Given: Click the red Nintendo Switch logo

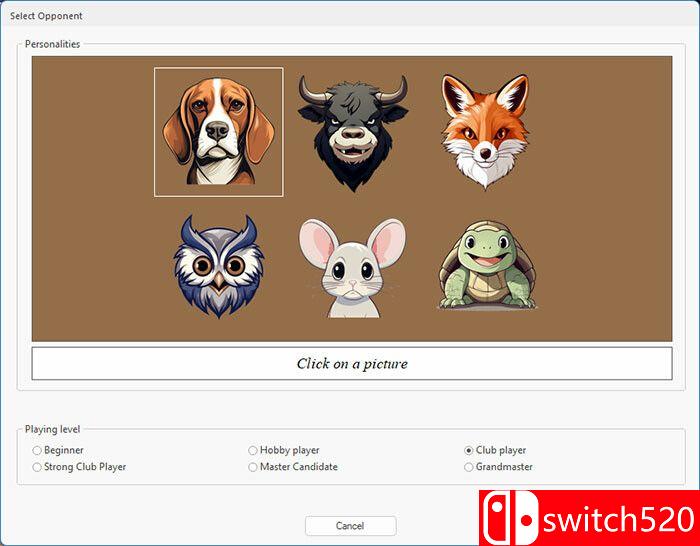Looking at the screenshot, I should point(510,518).
